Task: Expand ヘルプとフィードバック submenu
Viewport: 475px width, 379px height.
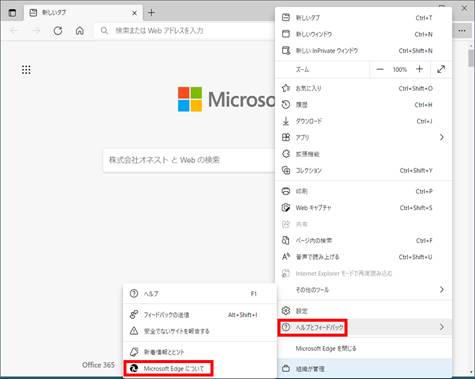Action: [x=363, y=327]
